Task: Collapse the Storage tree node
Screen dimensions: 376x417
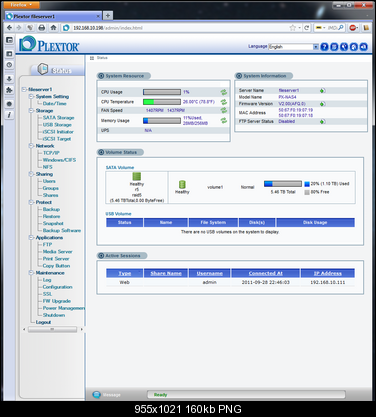Action: (31, 110)
